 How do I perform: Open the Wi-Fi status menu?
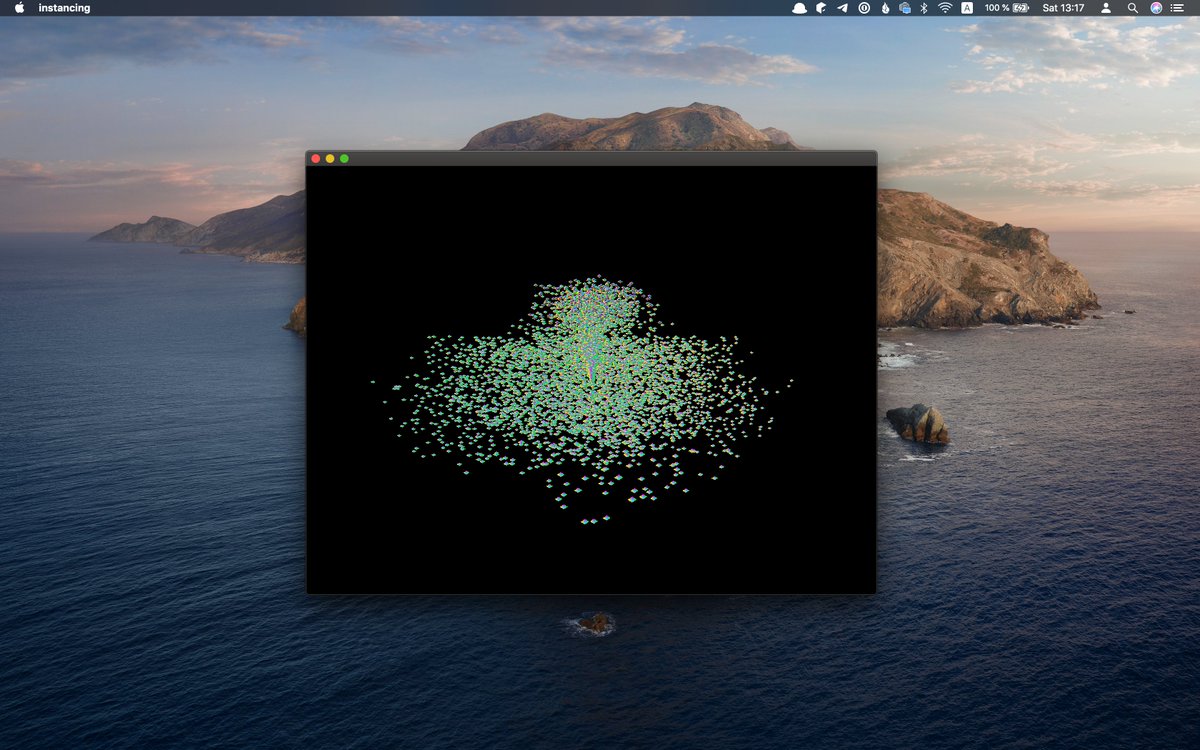click(945, 7)
